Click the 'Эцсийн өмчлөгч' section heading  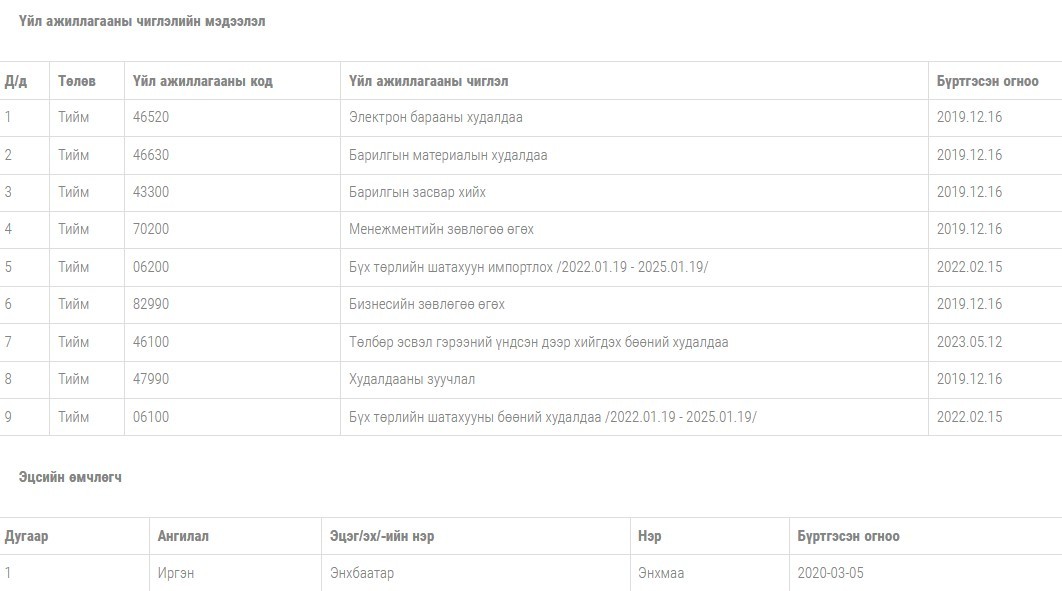(x=70, y=477)
